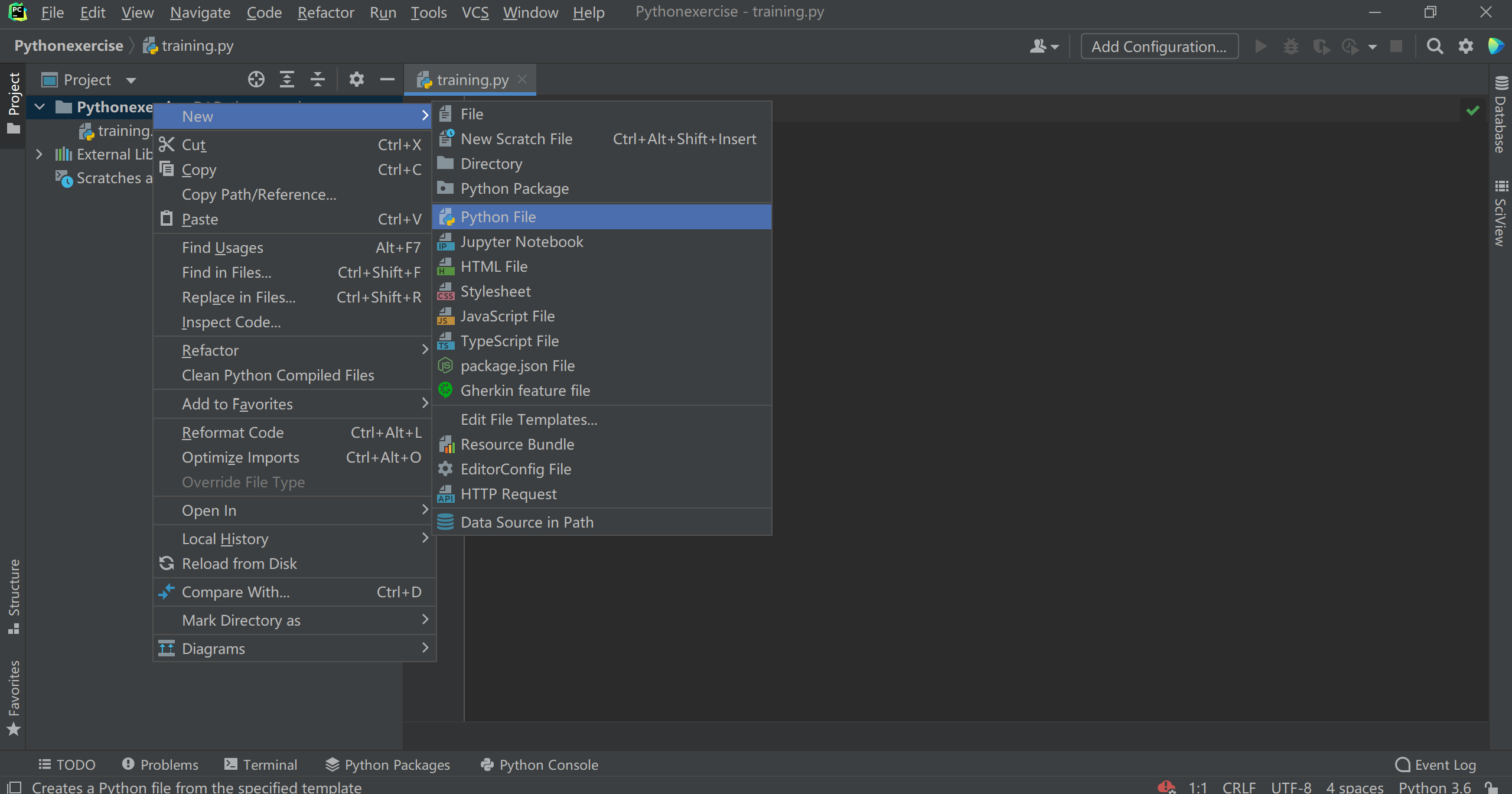Viewport: 1512px width, 794px height.
Task: Click the Expand All icon in Project panel
Action: (x=287, y=79)
